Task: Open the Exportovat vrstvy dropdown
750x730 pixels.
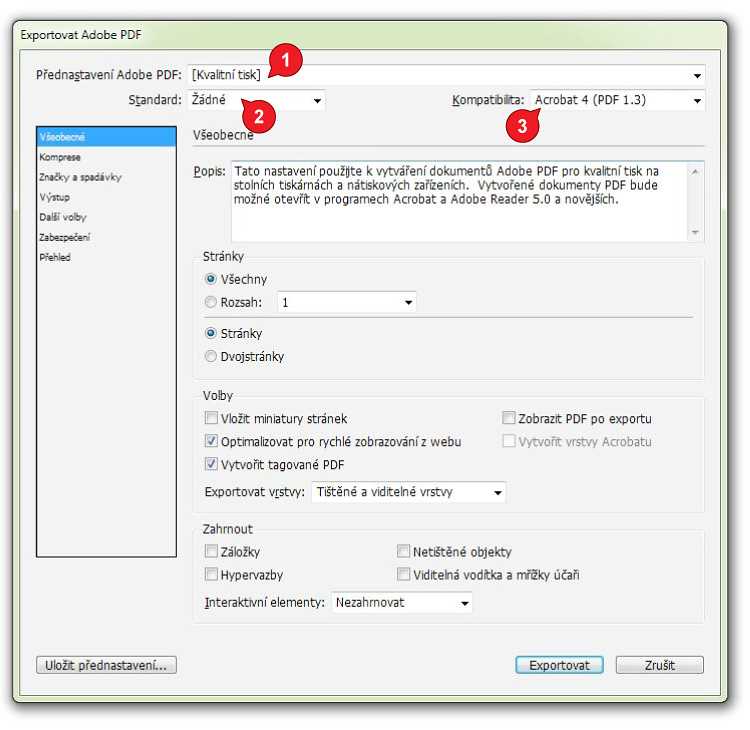Action: pyautogui.click(x=408, y=492)
